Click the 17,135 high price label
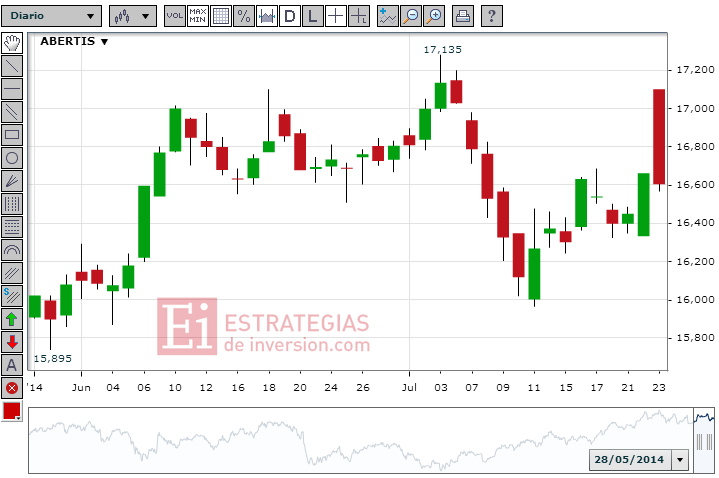Viewport: 719px width, 478px height. point(442,50)
